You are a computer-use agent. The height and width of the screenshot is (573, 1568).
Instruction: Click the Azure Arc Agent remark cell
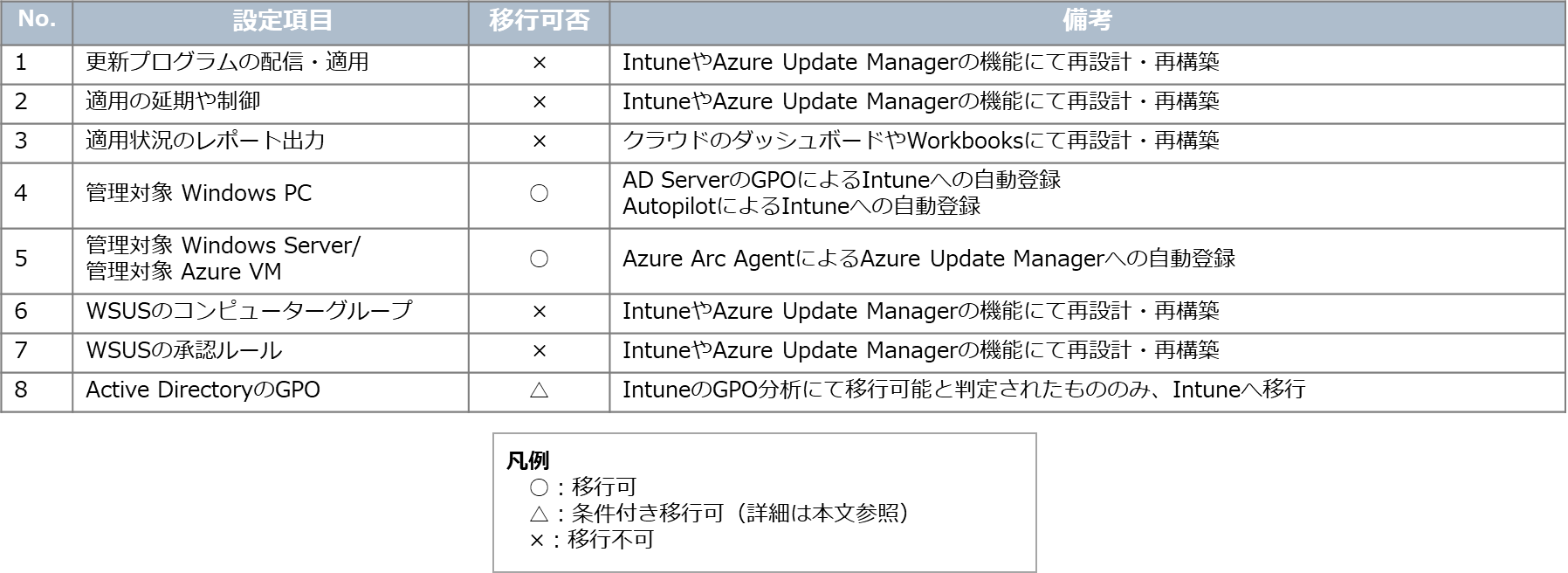(x=928, y=259)
